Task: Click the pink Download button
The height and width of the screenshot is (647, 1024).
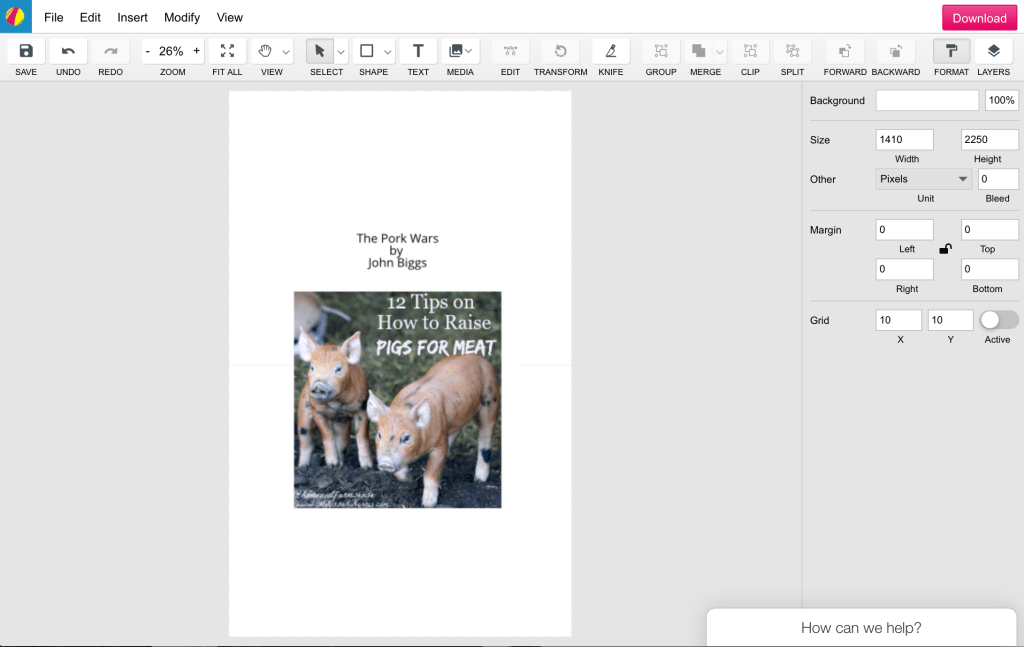Action: tap(979, 18)
